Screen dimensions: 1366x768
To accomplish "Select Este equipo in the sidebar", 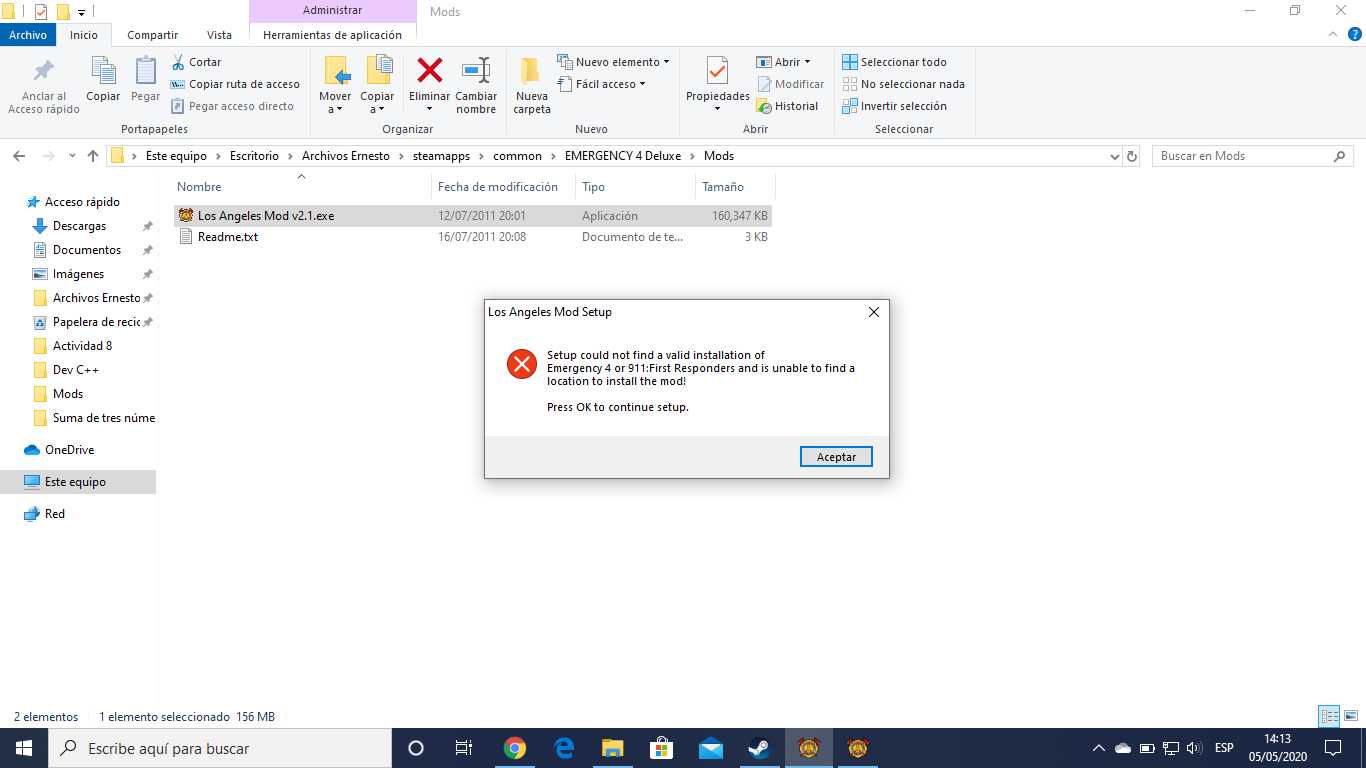I will (x=78, y=482).
